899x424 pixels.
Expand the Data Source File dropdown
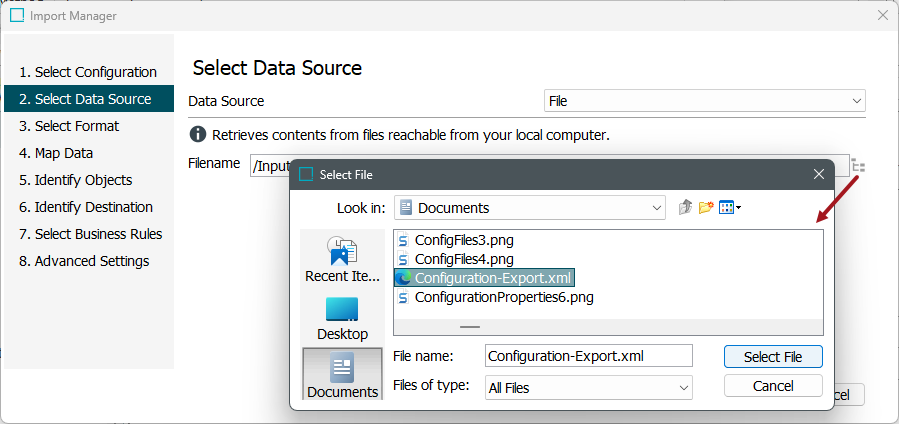[705, 101]
